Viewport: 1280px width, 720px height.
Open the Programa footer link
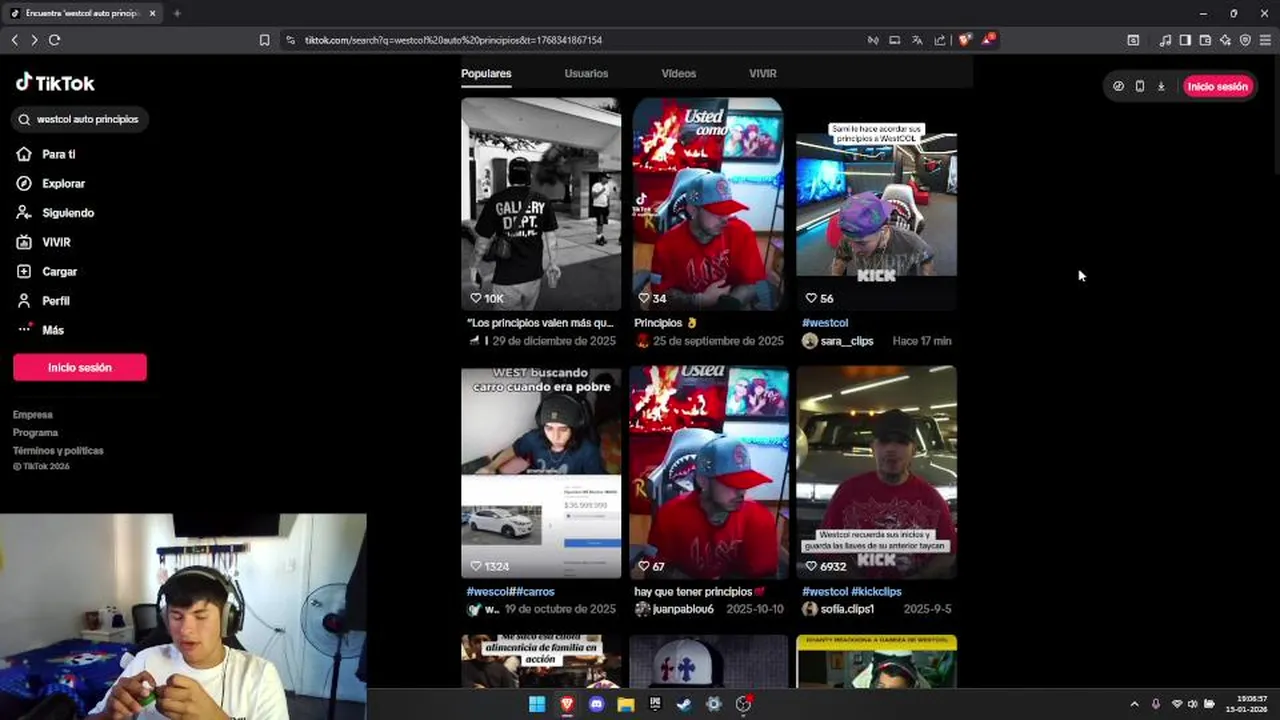(x=35, y=433)
